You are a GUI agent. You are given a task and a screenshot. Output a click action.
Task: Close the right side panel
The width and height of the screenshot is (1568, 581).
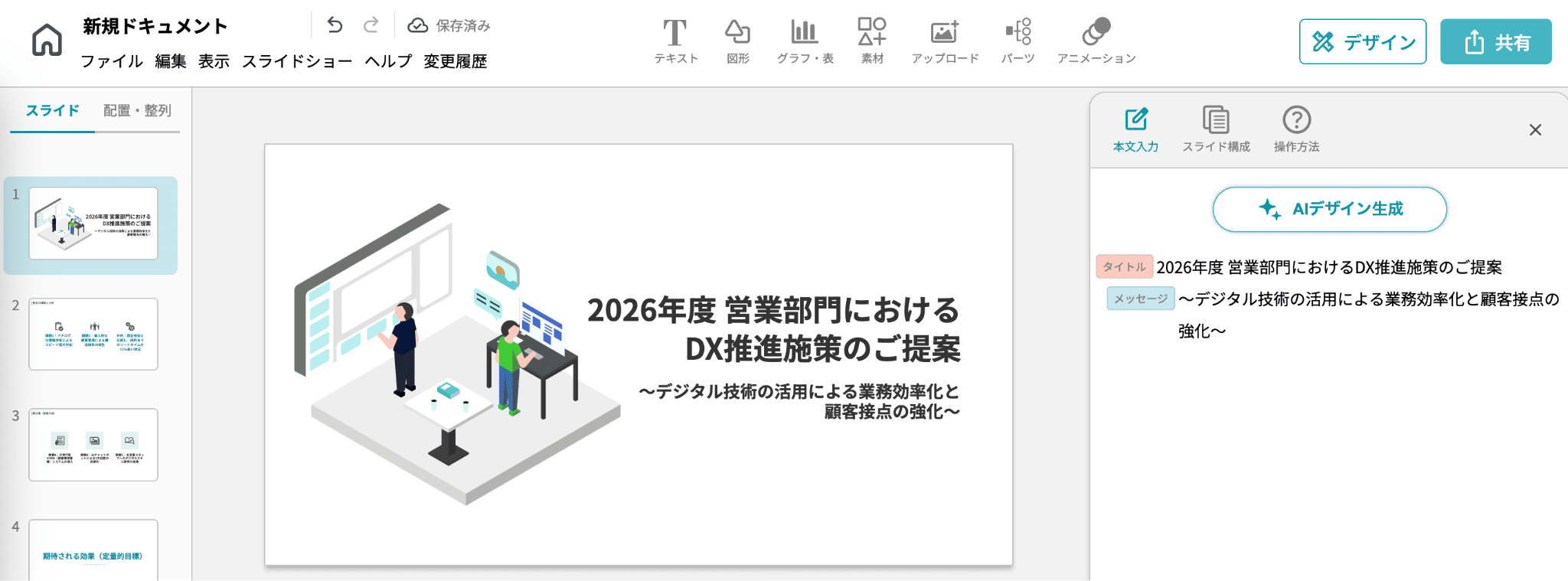coord(1535,130)
